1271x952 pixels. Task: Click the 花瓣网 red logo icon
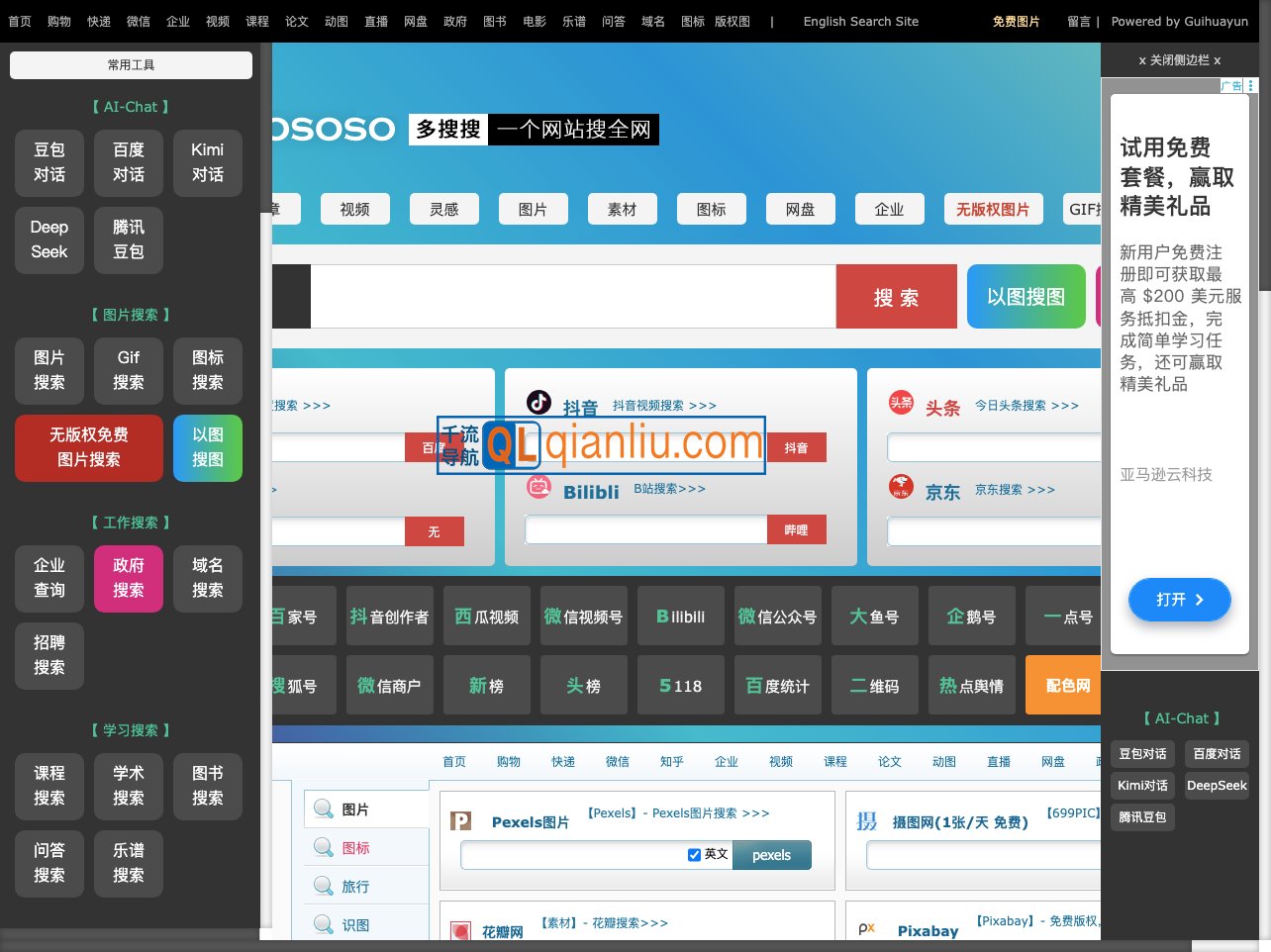click(460, 931)
